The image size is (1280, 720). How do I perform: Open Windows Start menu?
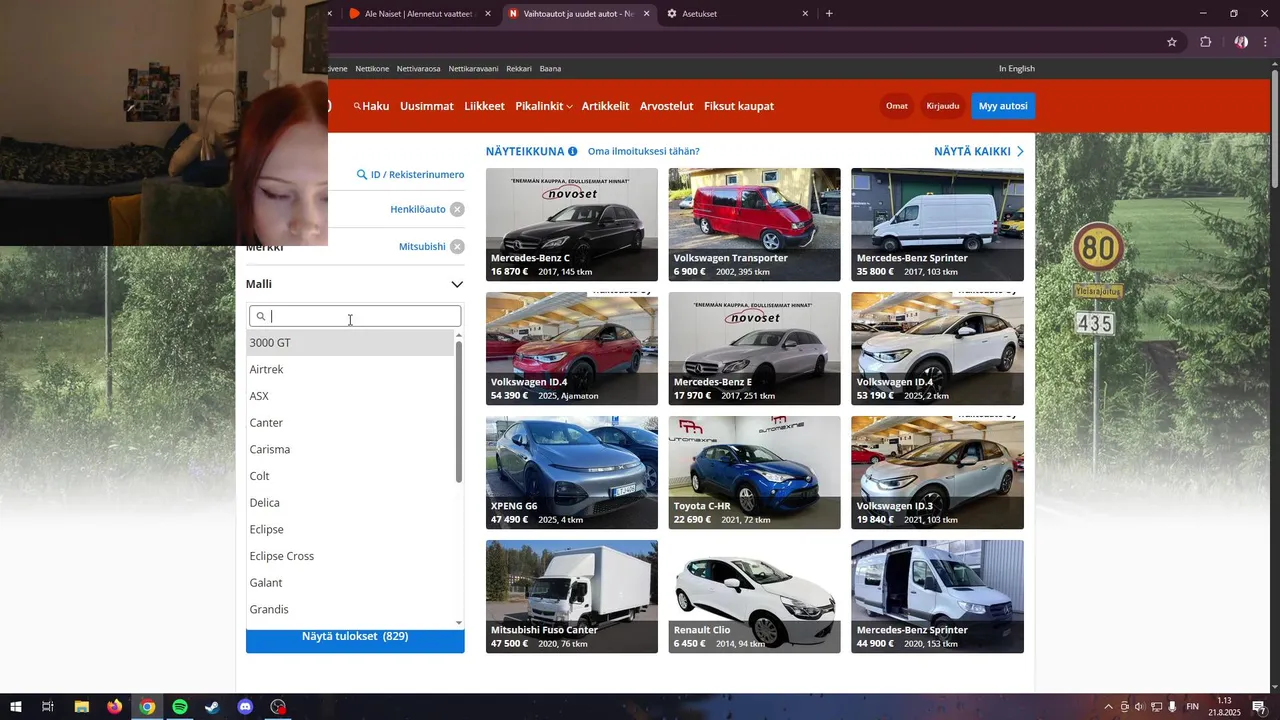point(16,707)
